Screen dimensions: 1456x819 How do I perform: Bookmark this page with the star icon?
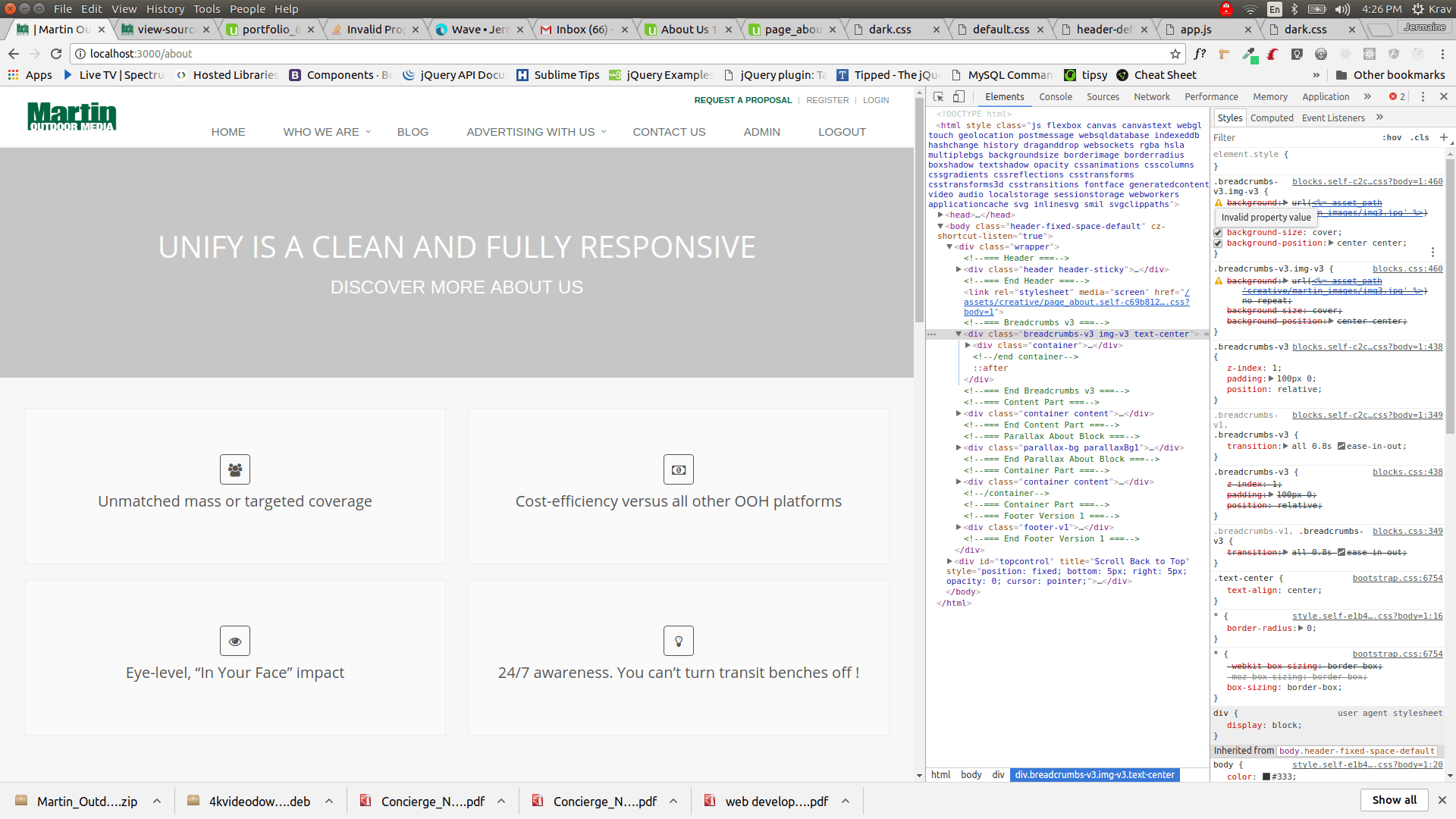coord(1175,54)
